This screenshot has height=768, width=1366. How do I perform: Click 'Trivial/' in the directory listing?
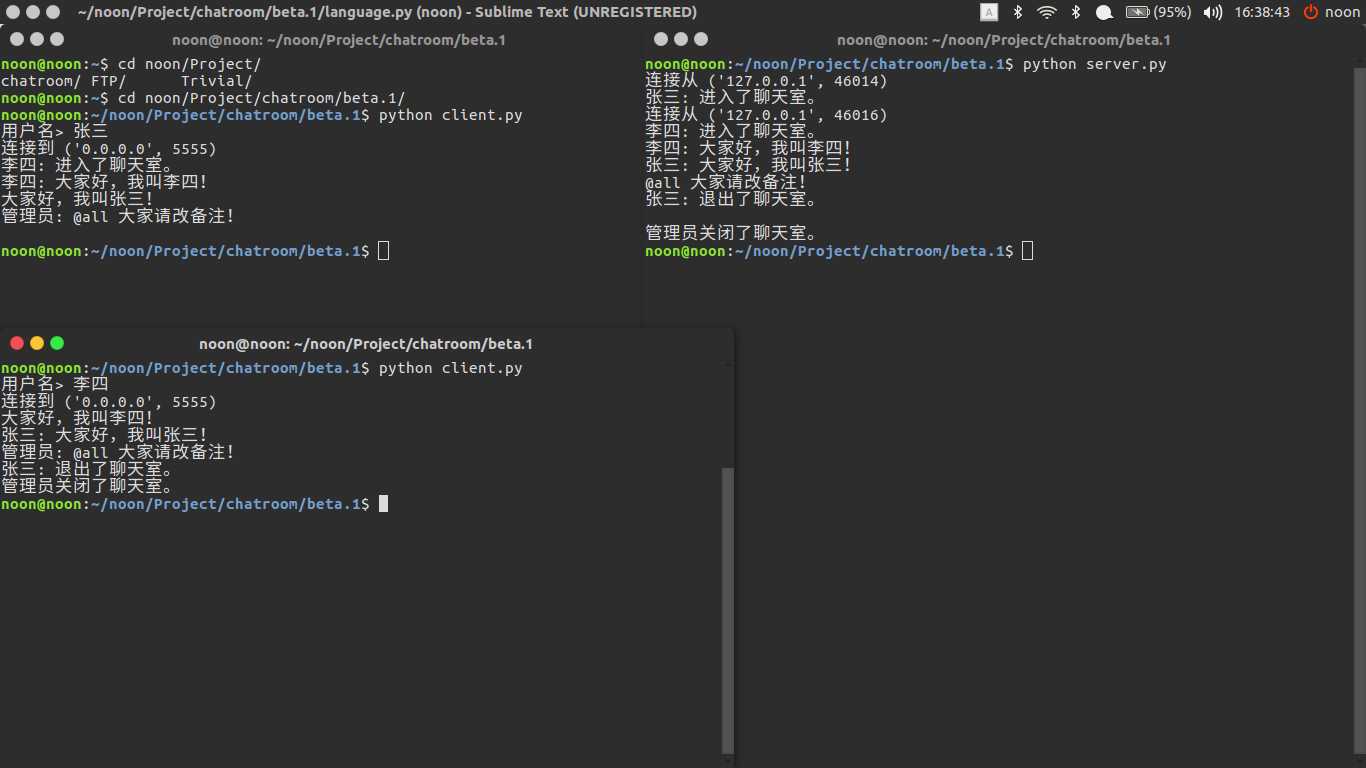click(217, 81)
